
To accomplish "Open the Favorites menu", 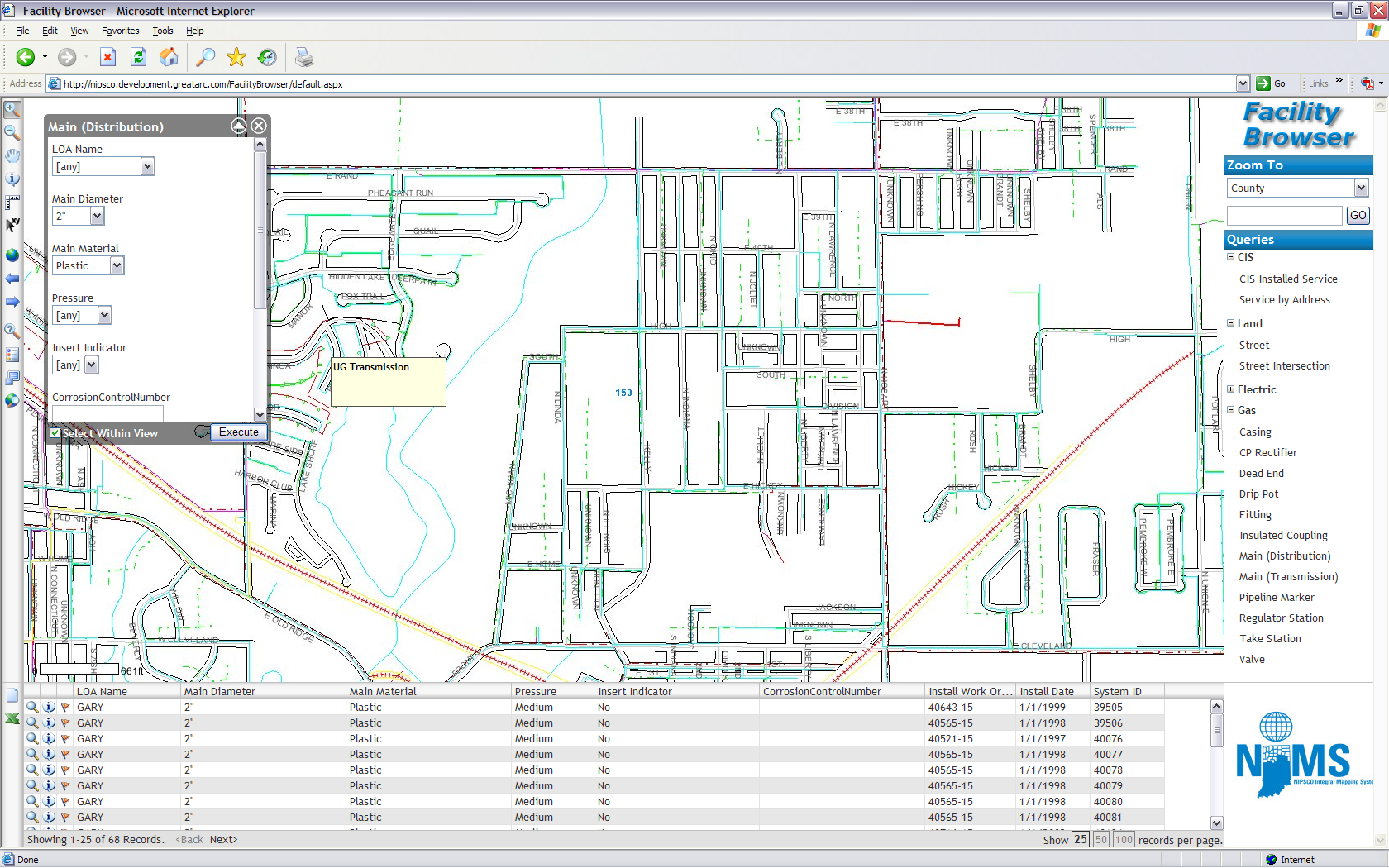I will 120,31.
